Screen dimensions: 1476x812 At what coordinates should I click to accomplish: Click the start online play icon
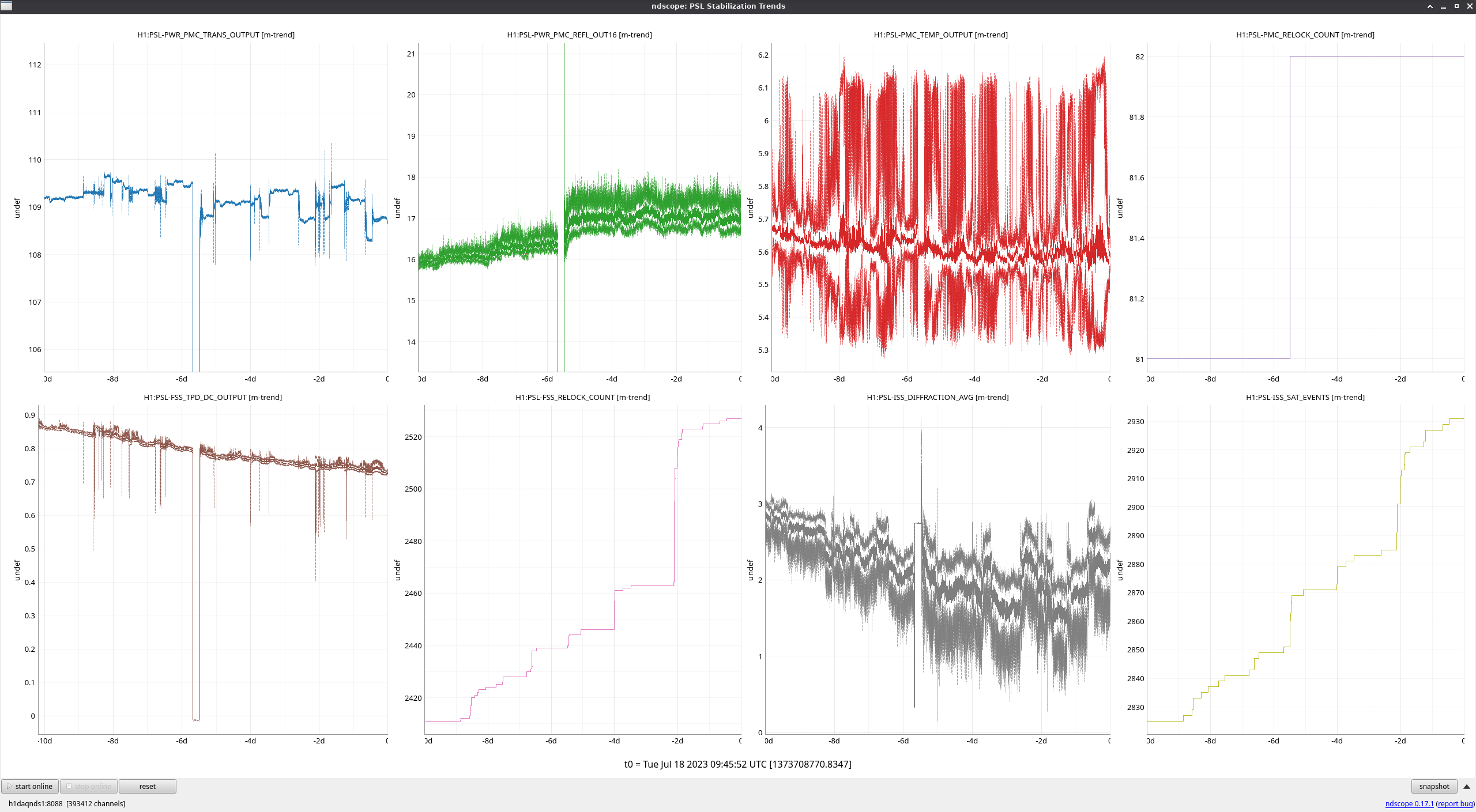9,786
